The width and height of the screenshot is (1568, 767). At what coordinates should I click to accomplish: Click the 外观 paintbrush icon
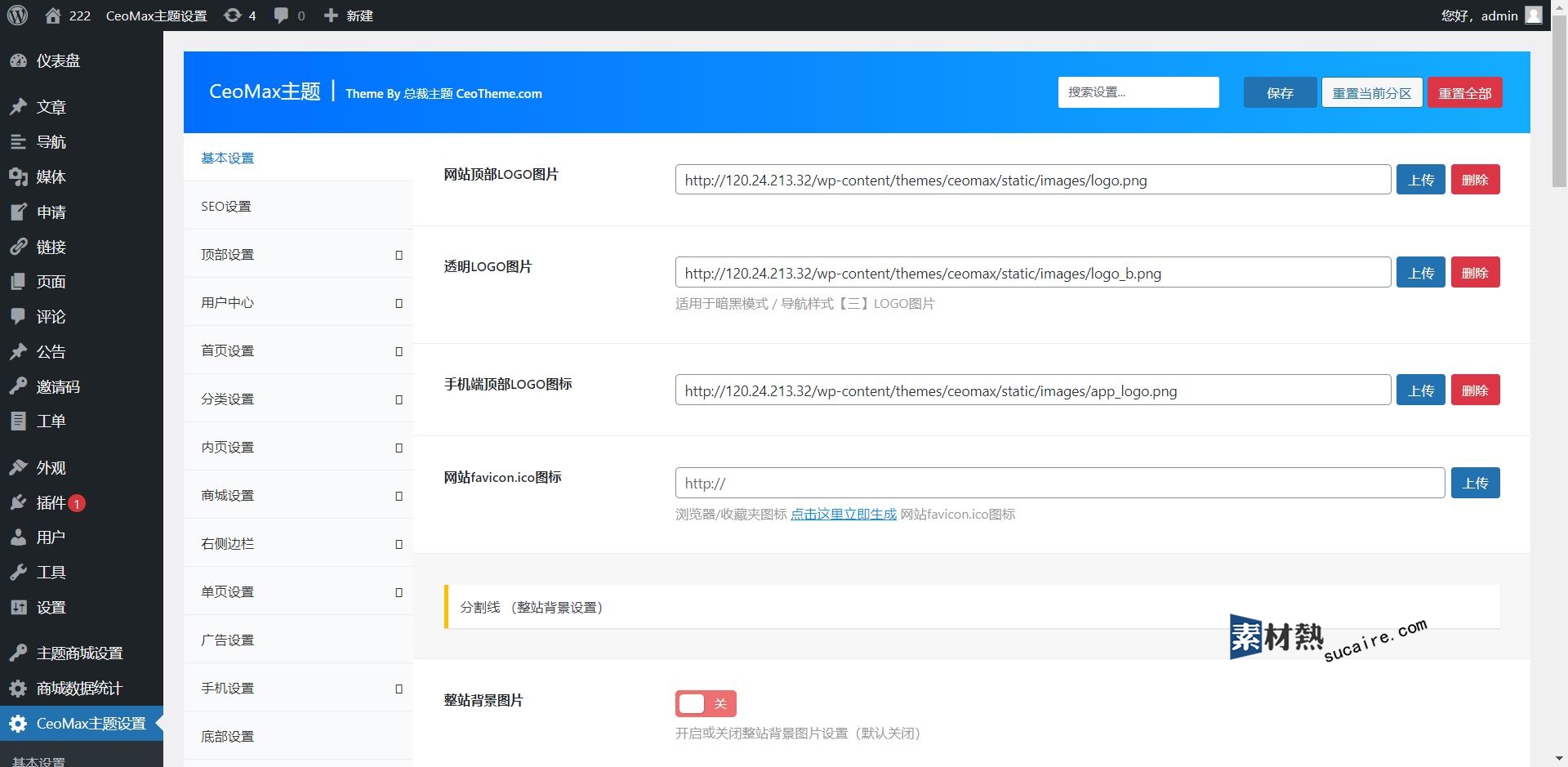point(18,467)
